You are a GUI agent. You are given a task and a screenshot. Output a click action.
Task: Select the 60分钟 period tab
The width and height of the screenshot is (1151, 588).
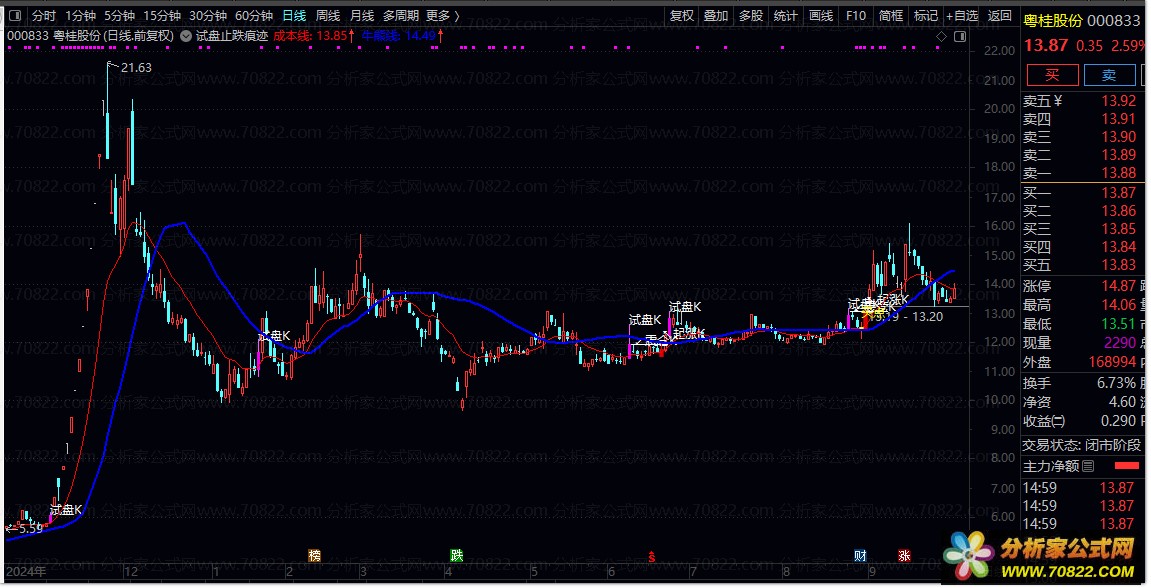click(254, 16)
